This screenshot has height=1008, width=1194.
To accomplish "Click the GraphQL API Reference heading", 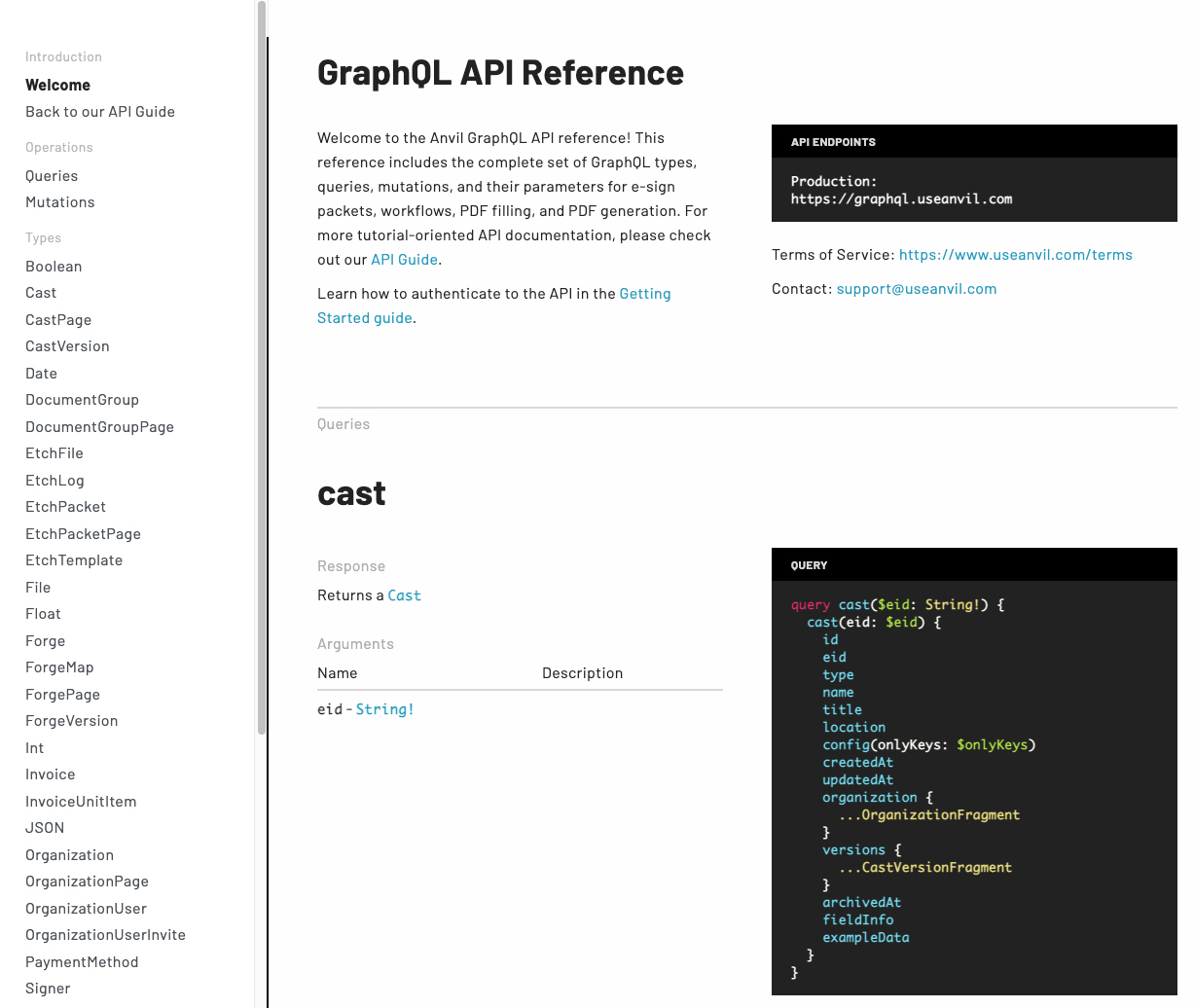I will 500,73.
